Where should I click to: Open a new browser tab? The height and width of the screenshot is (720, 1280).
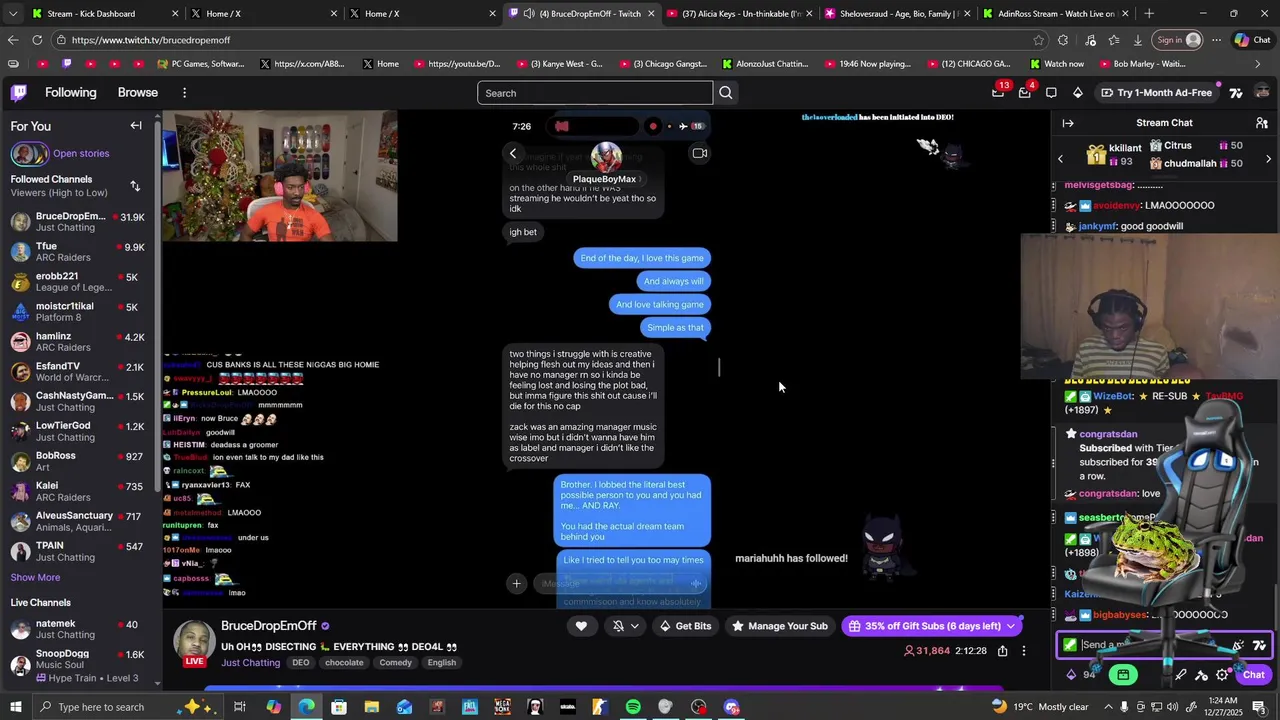click(x=1149, y=14)
